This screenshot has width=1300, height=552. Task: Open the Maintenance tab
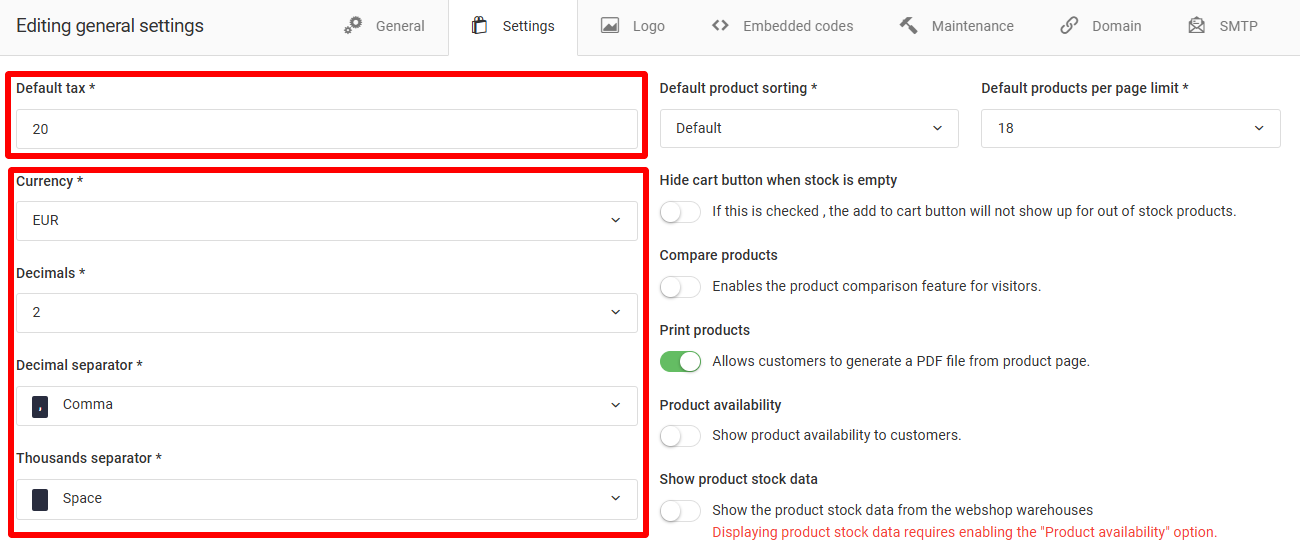coord(956,26)
